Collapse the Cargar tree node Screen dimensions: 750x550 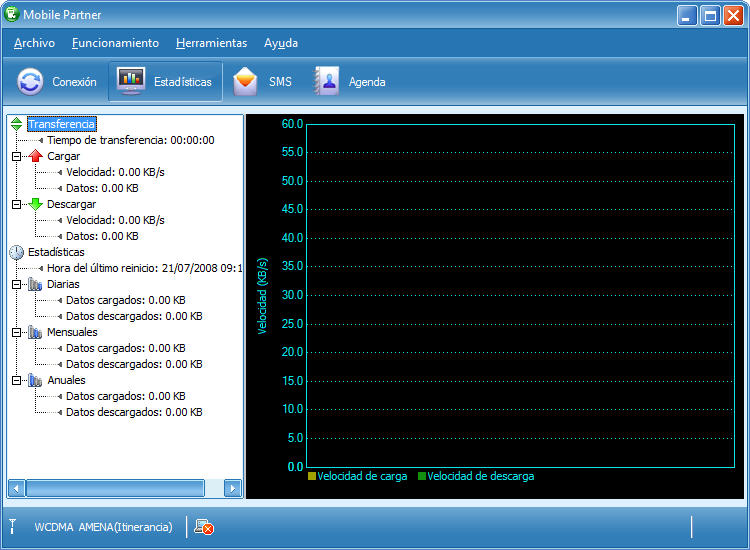click(16, 156)
